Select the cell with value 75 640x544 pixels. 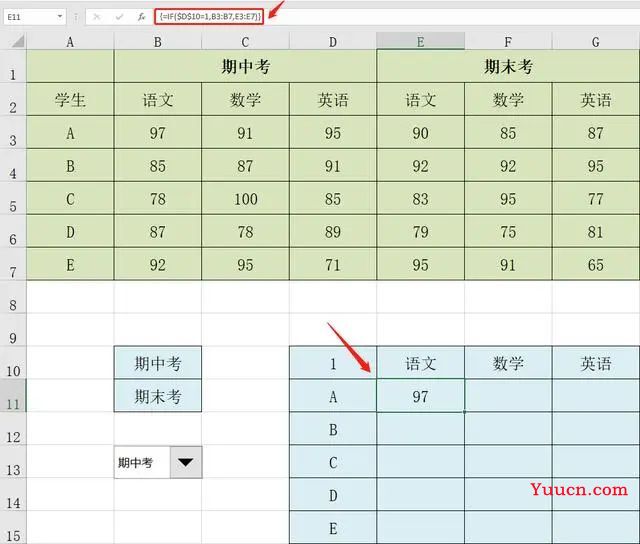coord(508,231)
